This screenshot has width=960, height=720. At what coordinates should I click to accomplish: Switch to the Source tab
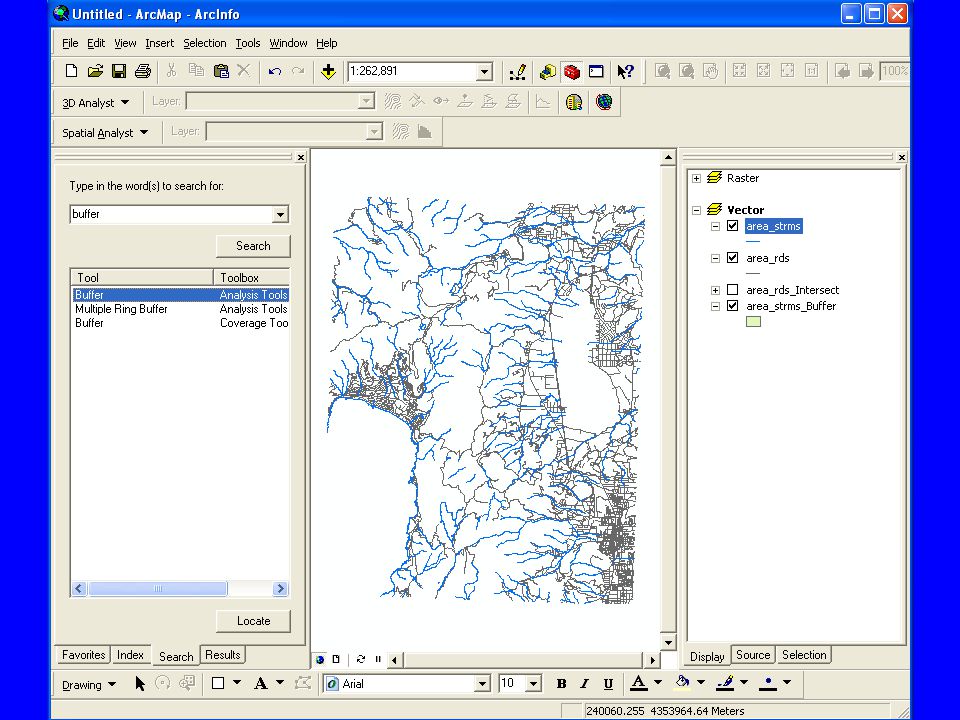(x=753, y=654)
